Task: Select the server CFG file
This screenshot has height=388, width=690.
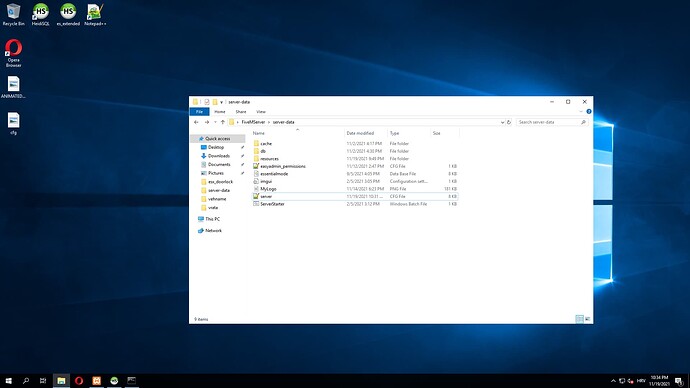Action: pos(355,196)
